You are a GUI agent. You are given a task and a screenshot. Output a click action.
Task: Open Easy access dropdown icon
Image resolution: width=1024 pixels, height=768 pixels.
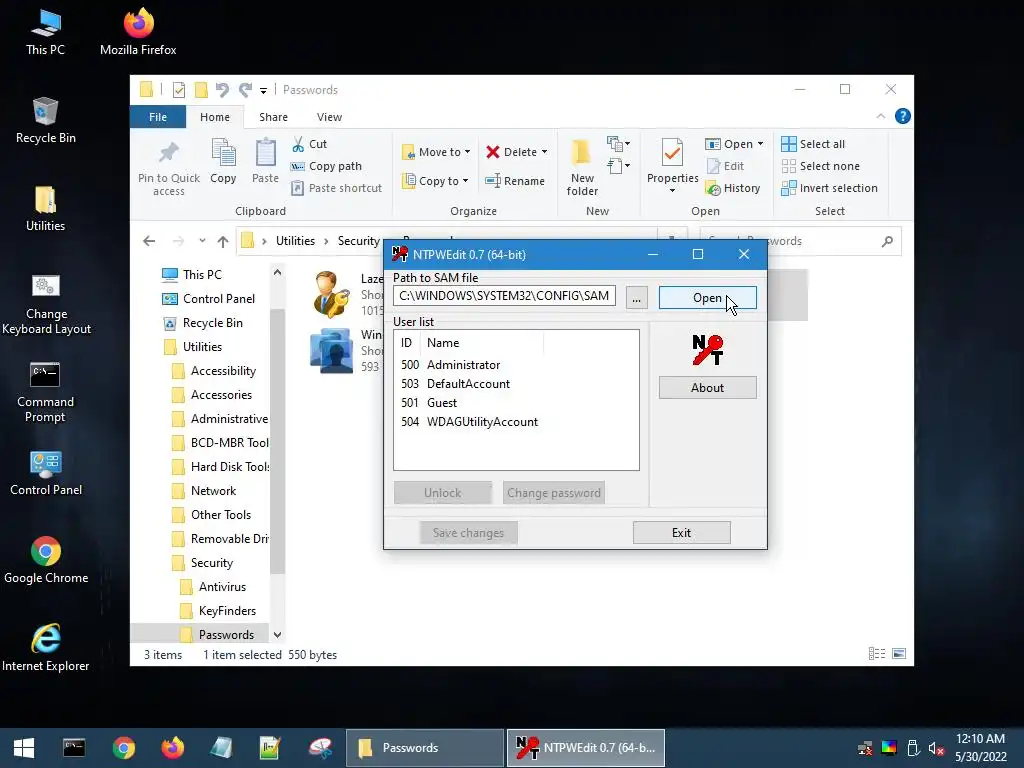pyautogui.click(x=618, y=166)
